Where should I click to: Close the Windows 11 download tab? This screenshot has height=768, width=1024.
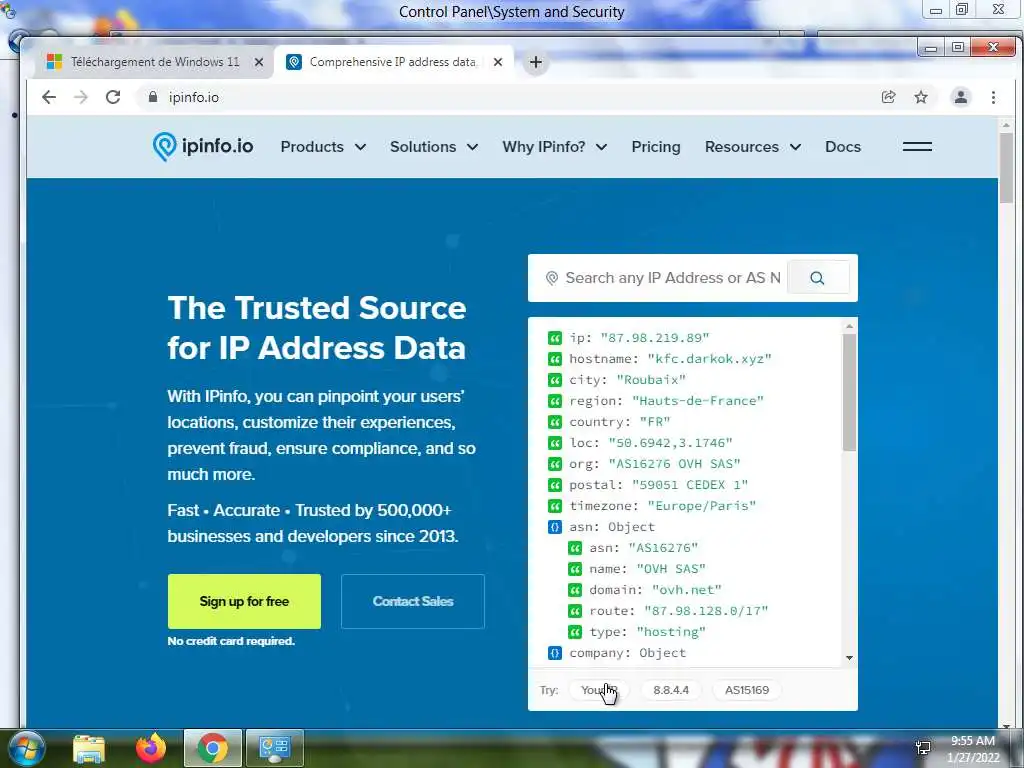259,62
